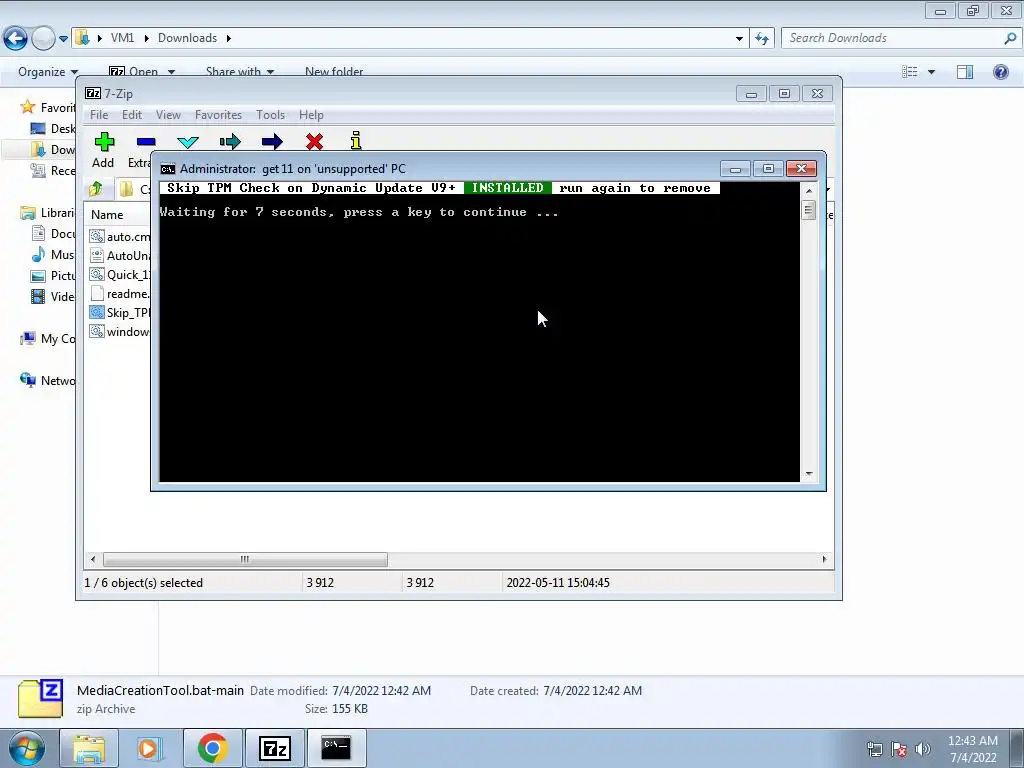Screen dimensions: 1024x768
Task: Click the Chrome taskbar icon
Action: [x=212, y=748]
